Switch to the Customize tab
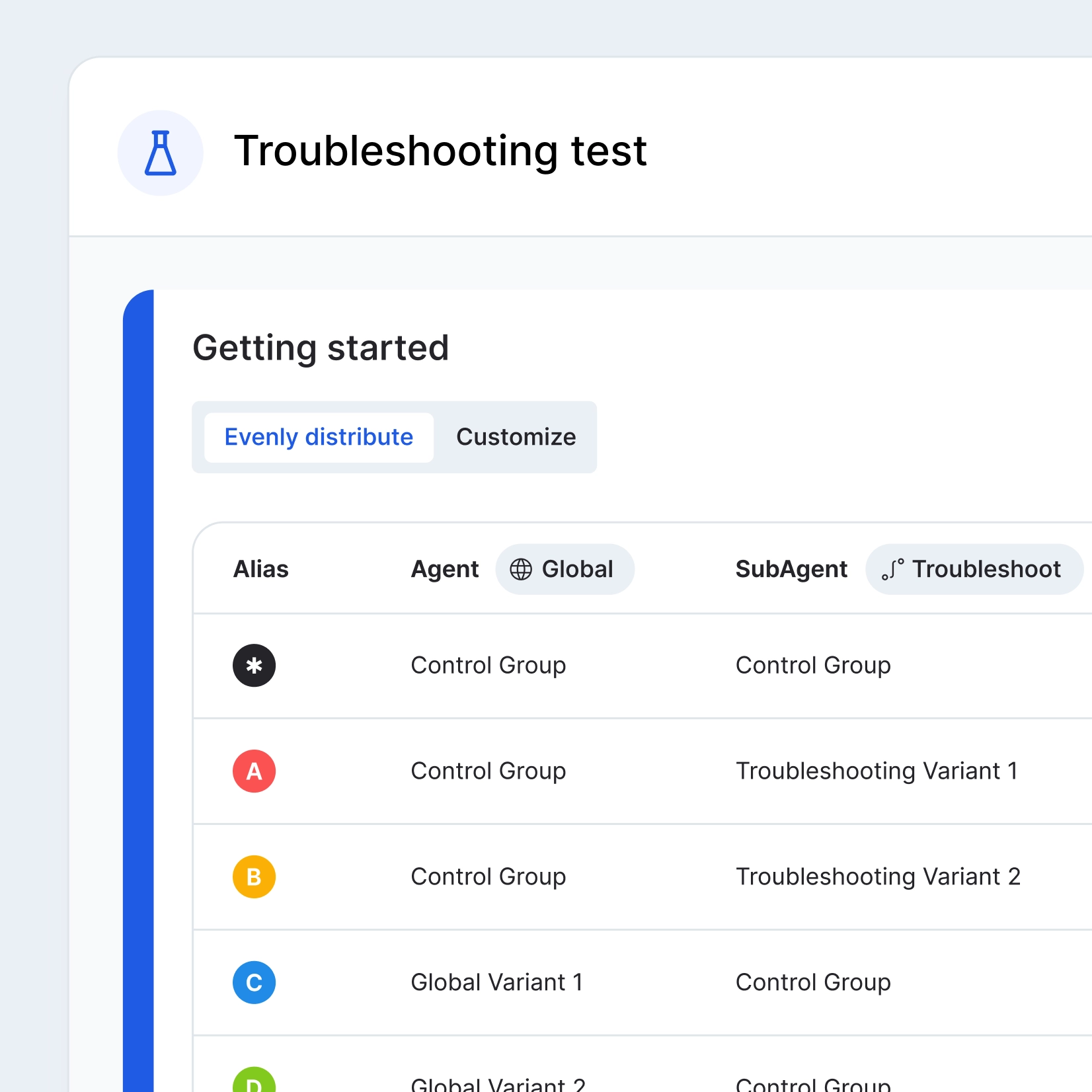The image size is (1092, 1092). coord(516,437)
